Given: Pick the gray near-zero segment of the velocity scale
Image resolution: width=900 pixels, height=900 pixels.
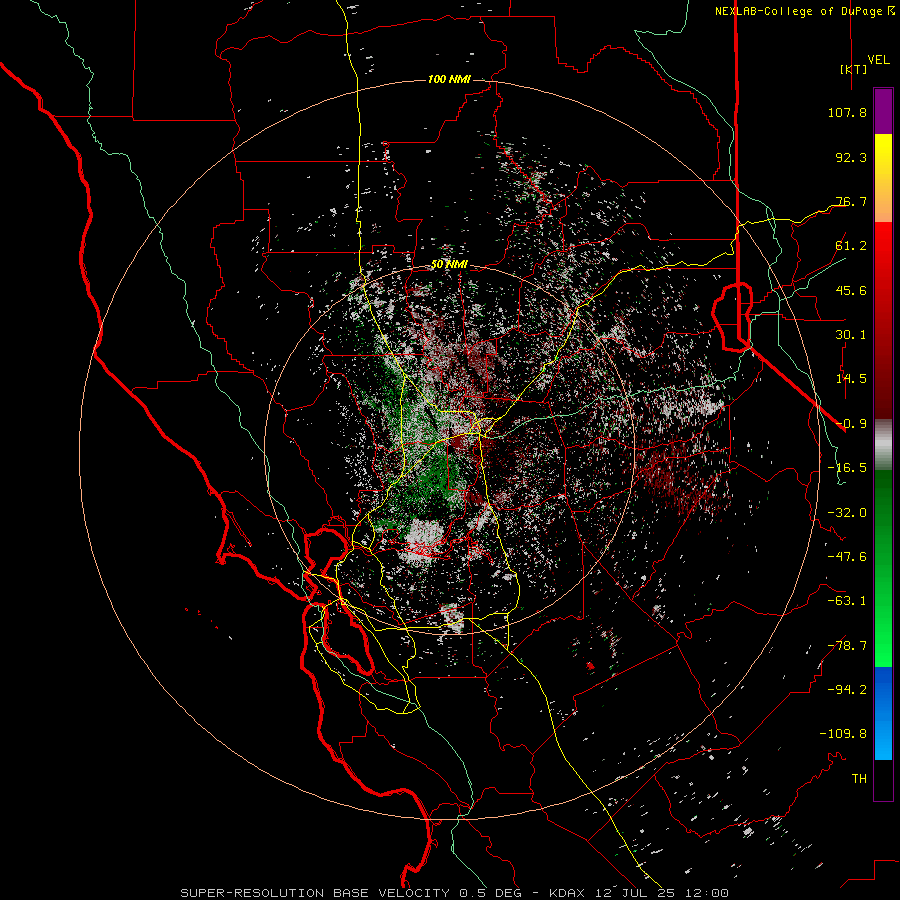Looking at the screenshot, I should (883, 445).
